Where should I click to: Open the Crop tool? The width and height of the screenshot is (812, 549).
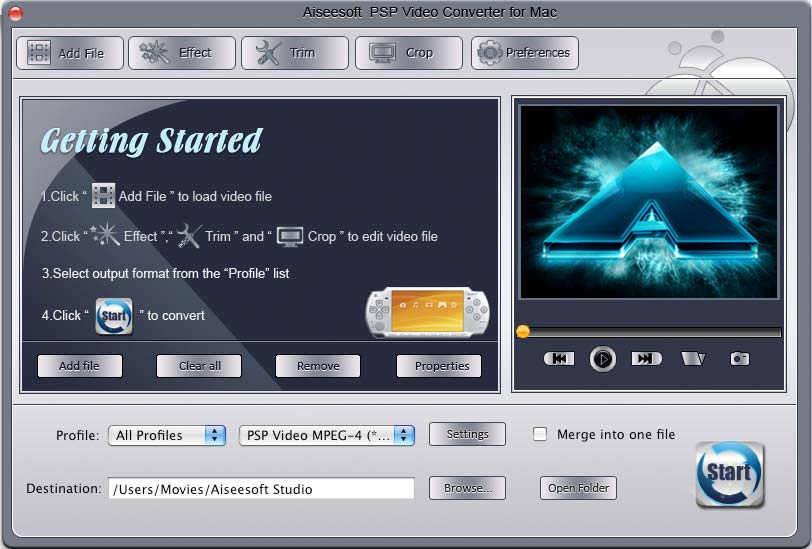pos(409,53)
